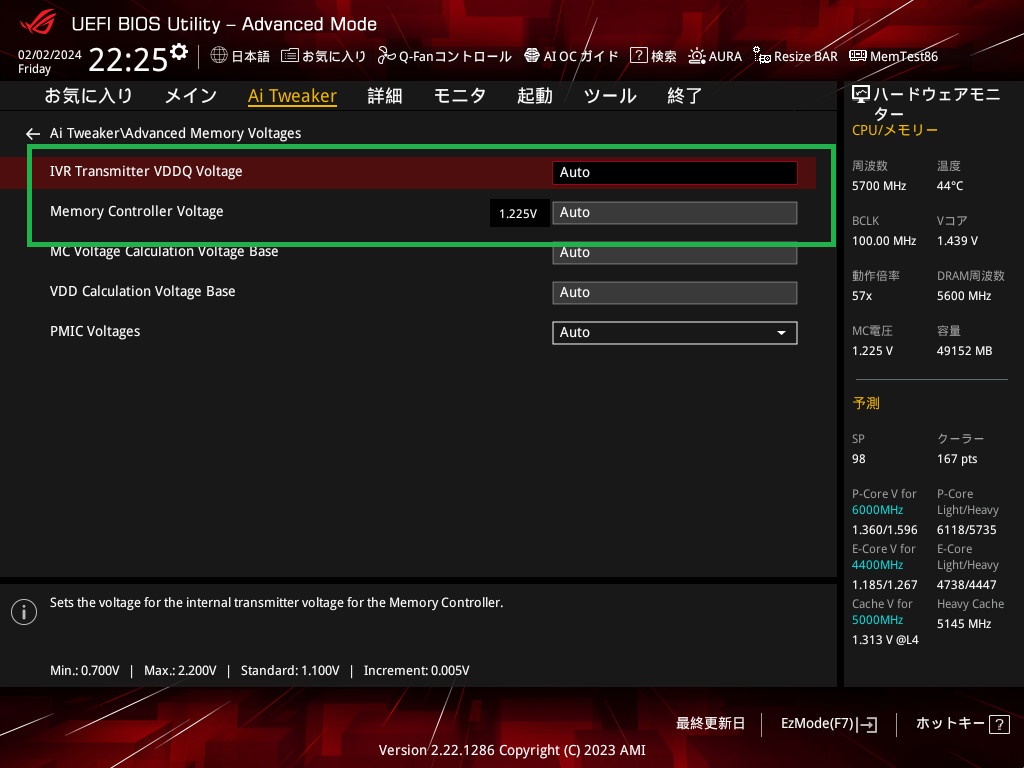Select the Ai Tweaker tab
Screen dimensions: 1024x768
[x=292, y=96]
